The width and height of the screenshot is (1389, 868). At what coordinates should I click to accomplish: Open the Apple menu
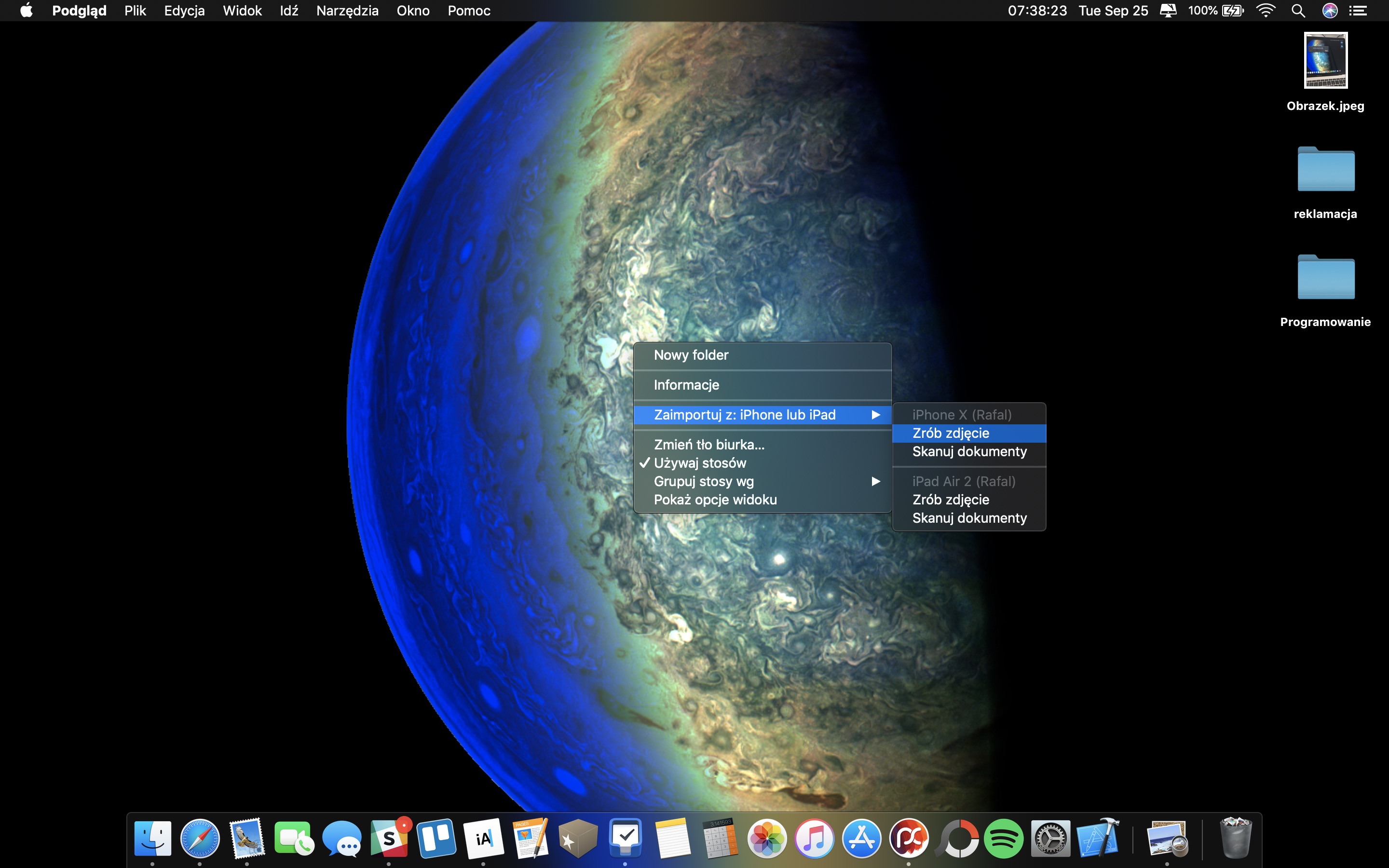pos(27,10)
